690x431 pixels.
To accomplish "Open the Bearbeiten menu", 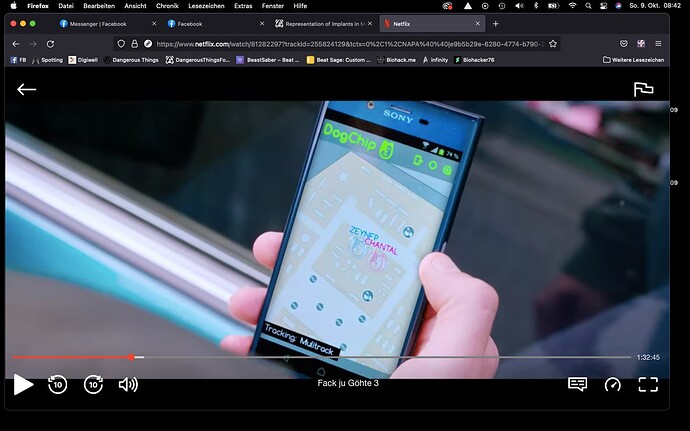I will (x=99, y=6).
